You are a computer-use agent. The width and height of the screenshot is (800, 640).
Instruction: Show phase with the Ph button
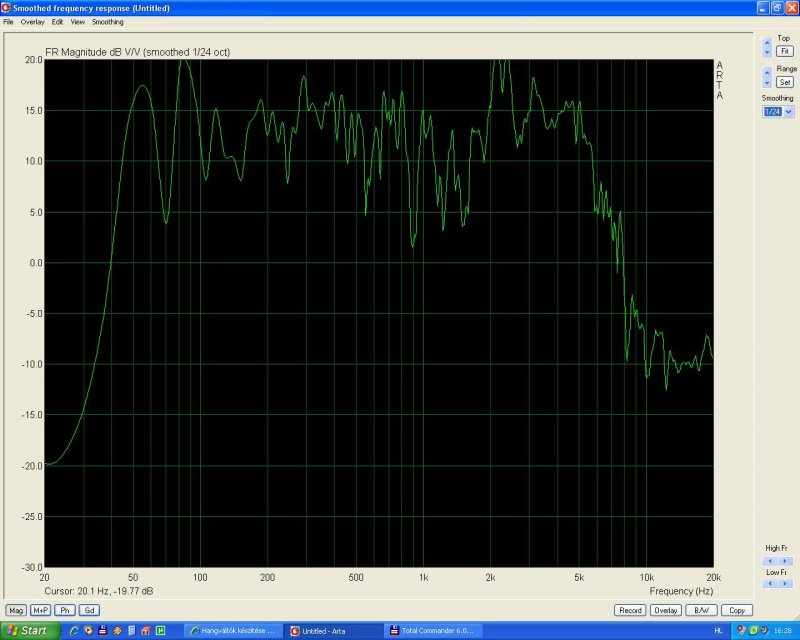click(x=65, y=610)
